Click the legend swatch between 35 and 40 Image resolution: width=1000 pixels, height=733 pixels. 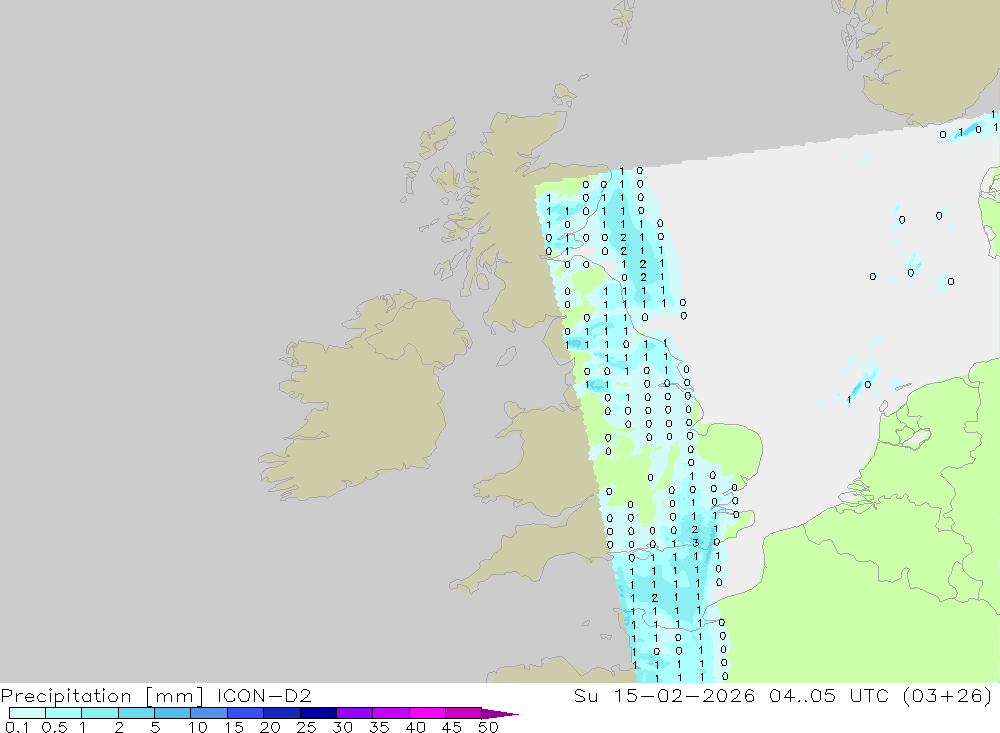tap(390, 713)
